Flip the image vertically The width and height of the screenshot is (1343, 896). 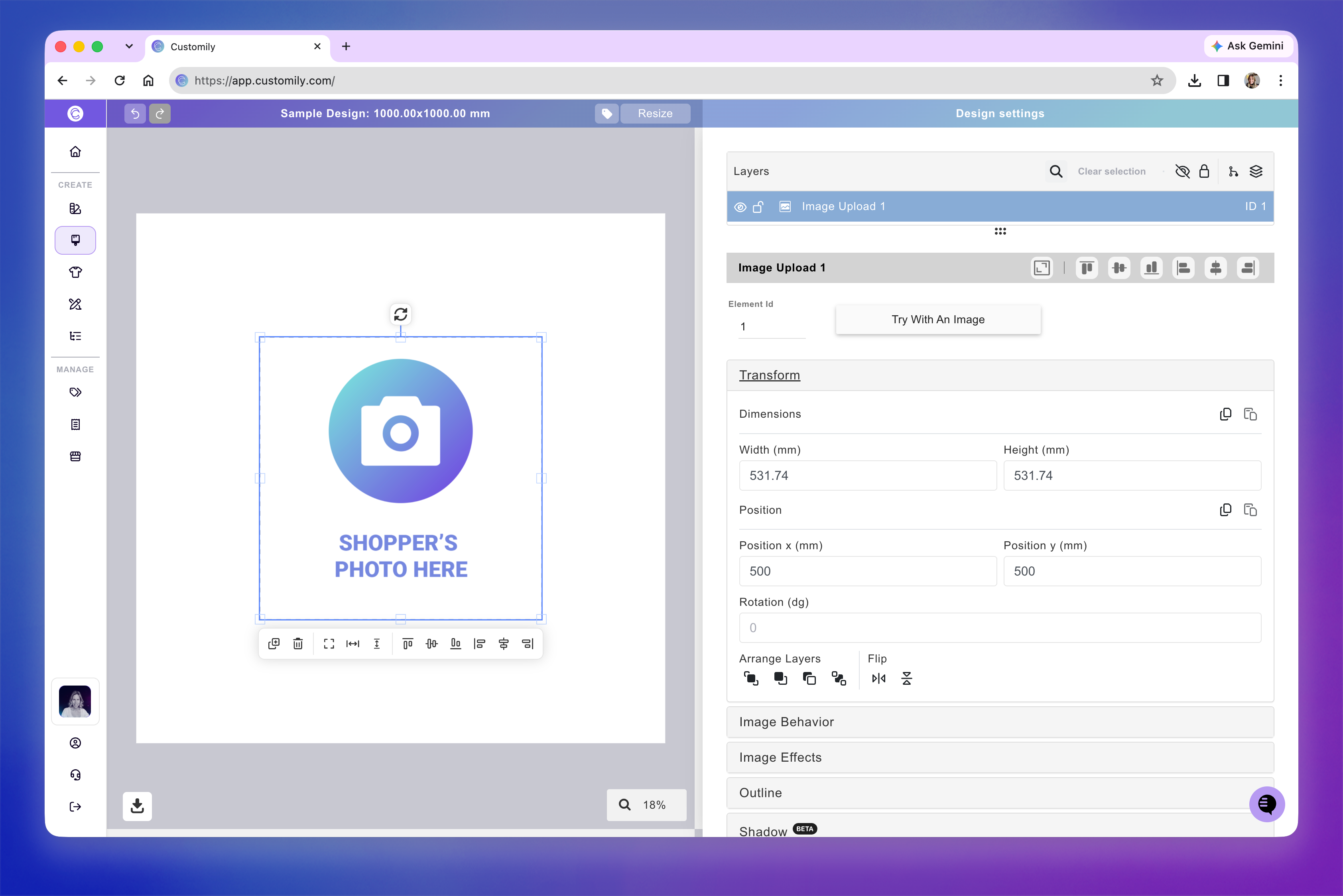click(907, 678)
